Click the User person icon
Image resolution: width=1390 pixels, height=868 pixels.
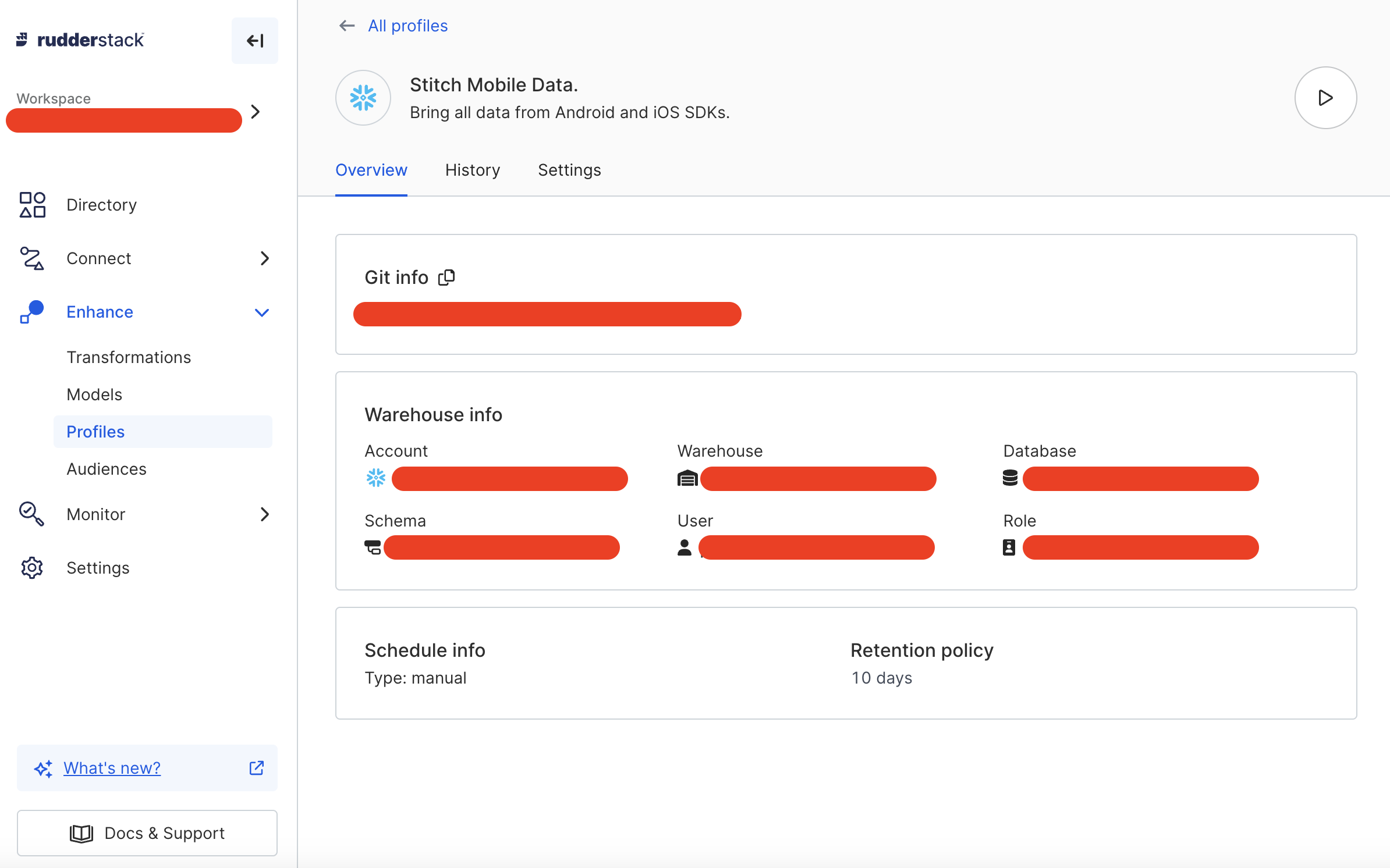[x=685, y=547]
